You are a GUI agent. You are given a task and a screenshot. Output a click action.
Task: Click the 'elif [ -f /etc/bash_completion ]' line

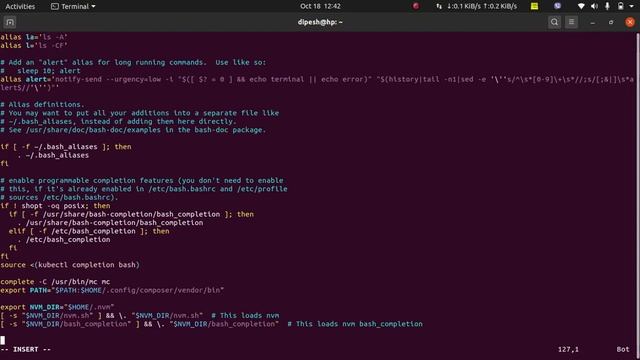[x=89, y=231]
